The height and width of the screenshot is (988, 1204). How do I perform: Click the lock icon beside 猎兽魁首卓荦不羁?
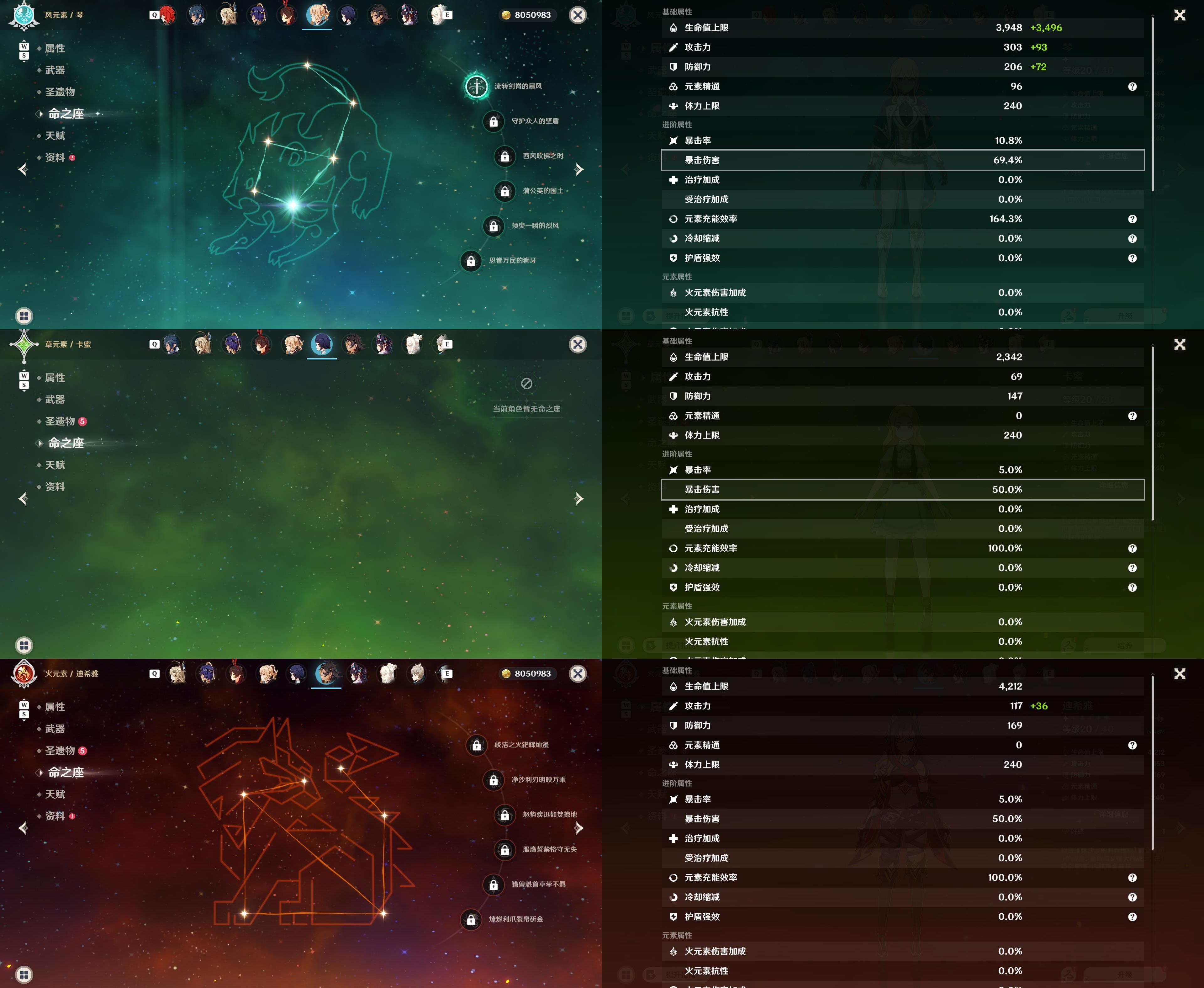tap(493, 884)
